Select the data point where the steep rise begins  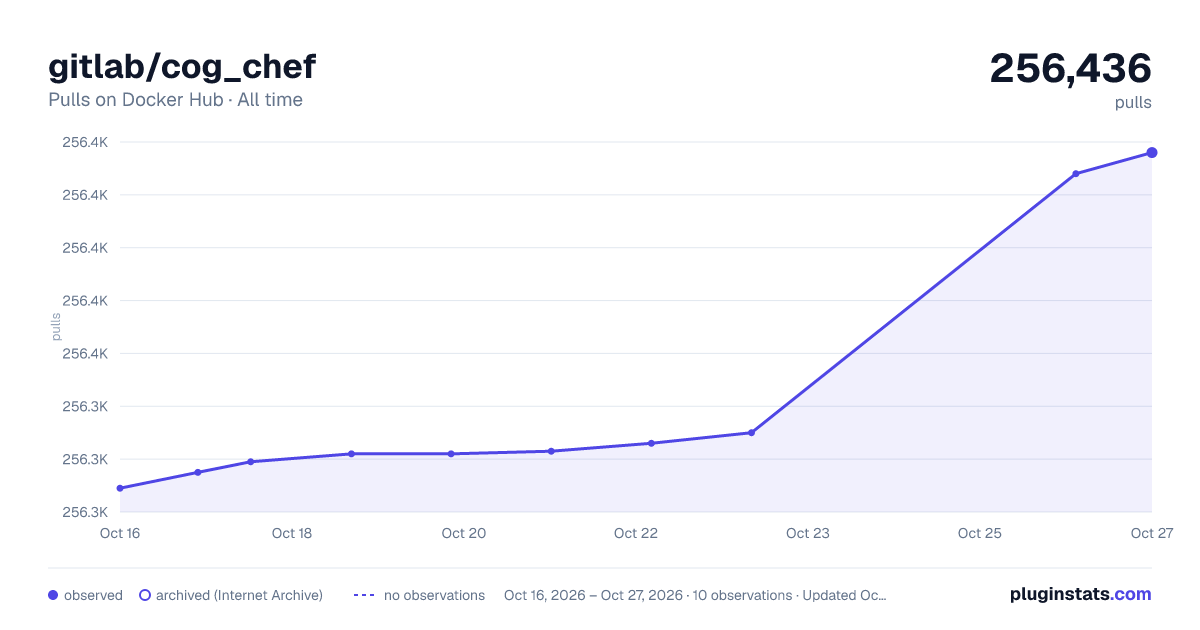[x=751, y=433]
